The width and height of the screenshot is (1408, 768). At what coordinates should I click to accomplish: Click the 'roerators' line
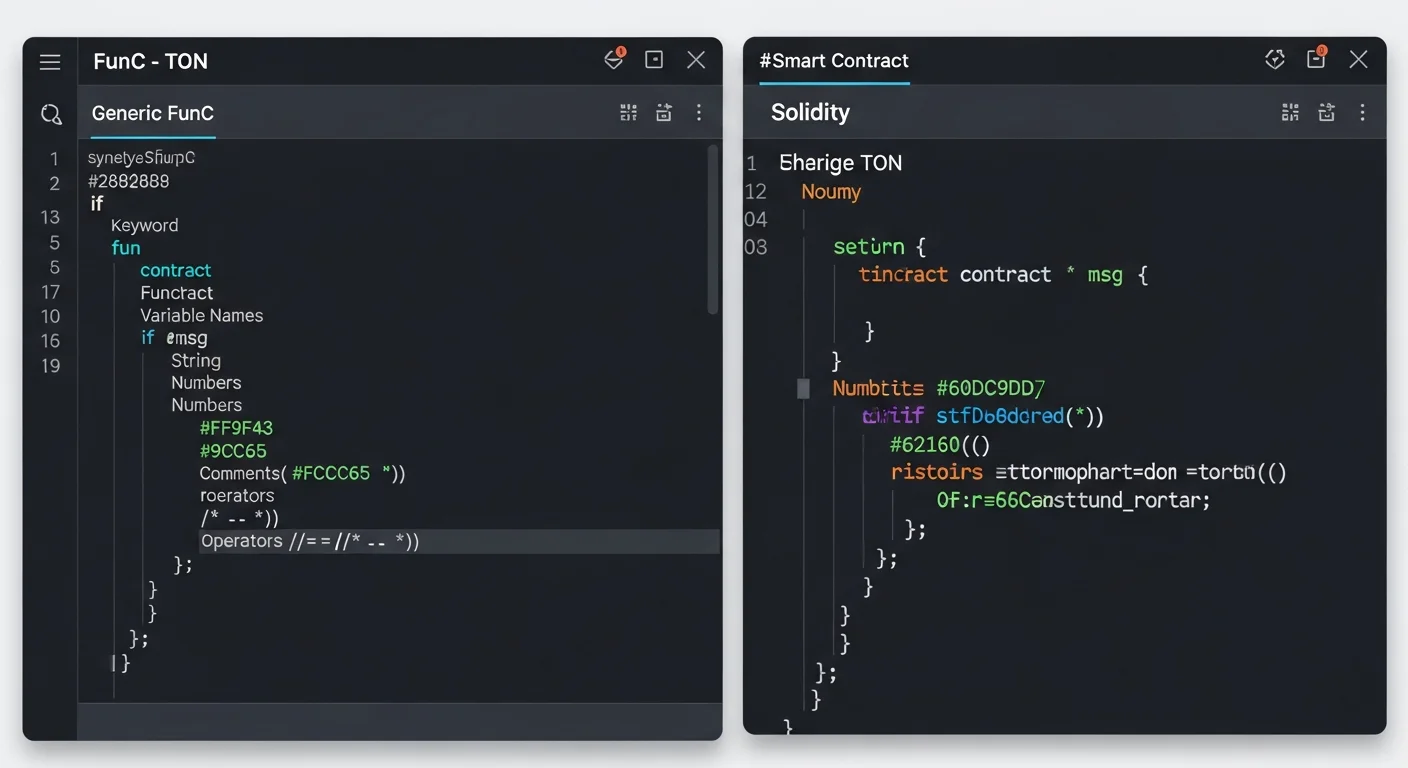pos(237,496)
